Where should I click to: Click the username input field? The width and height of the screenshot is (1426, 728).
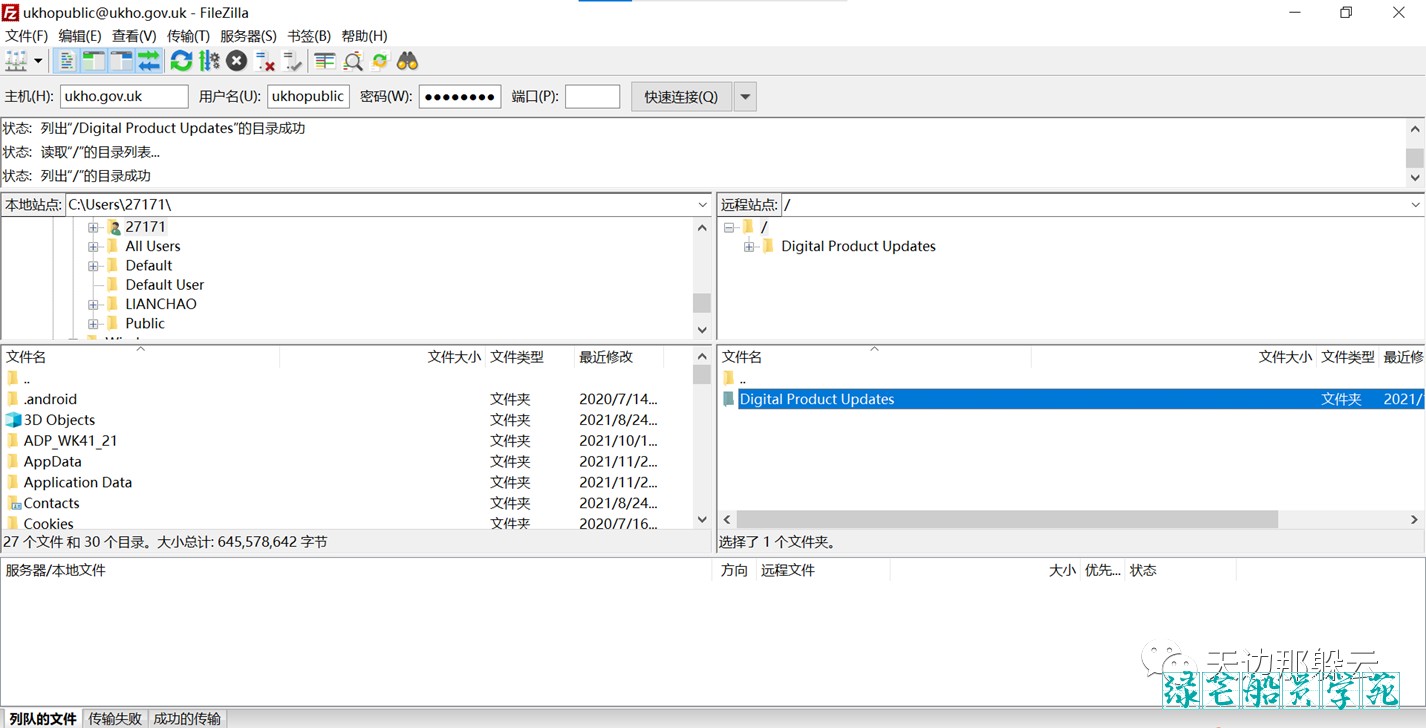click(308, 96)
